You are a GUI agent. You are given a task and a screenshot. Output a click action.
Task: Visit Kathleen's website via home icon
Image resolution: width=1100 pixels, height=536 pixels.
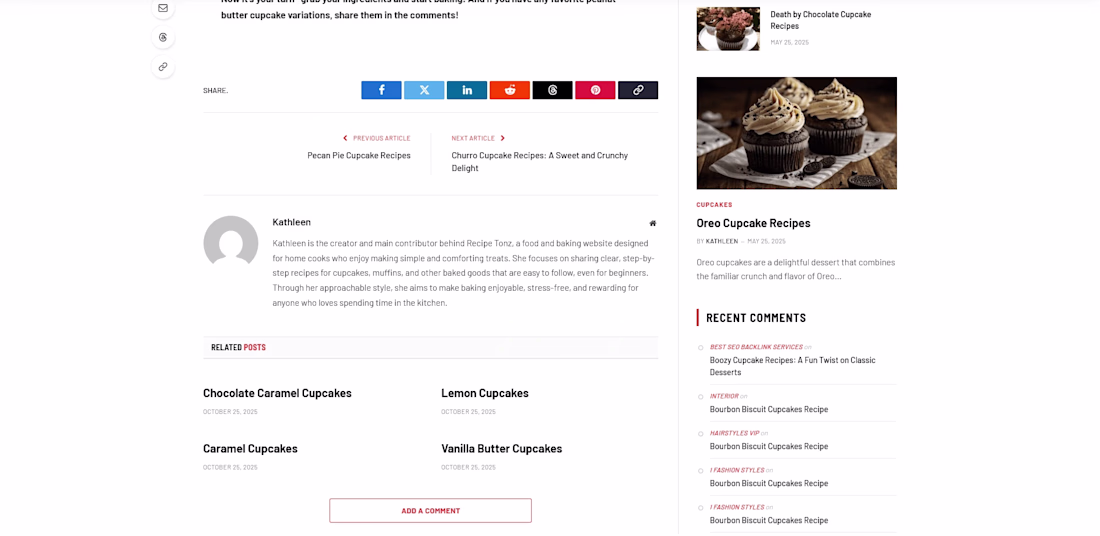[x=652, y=223]
